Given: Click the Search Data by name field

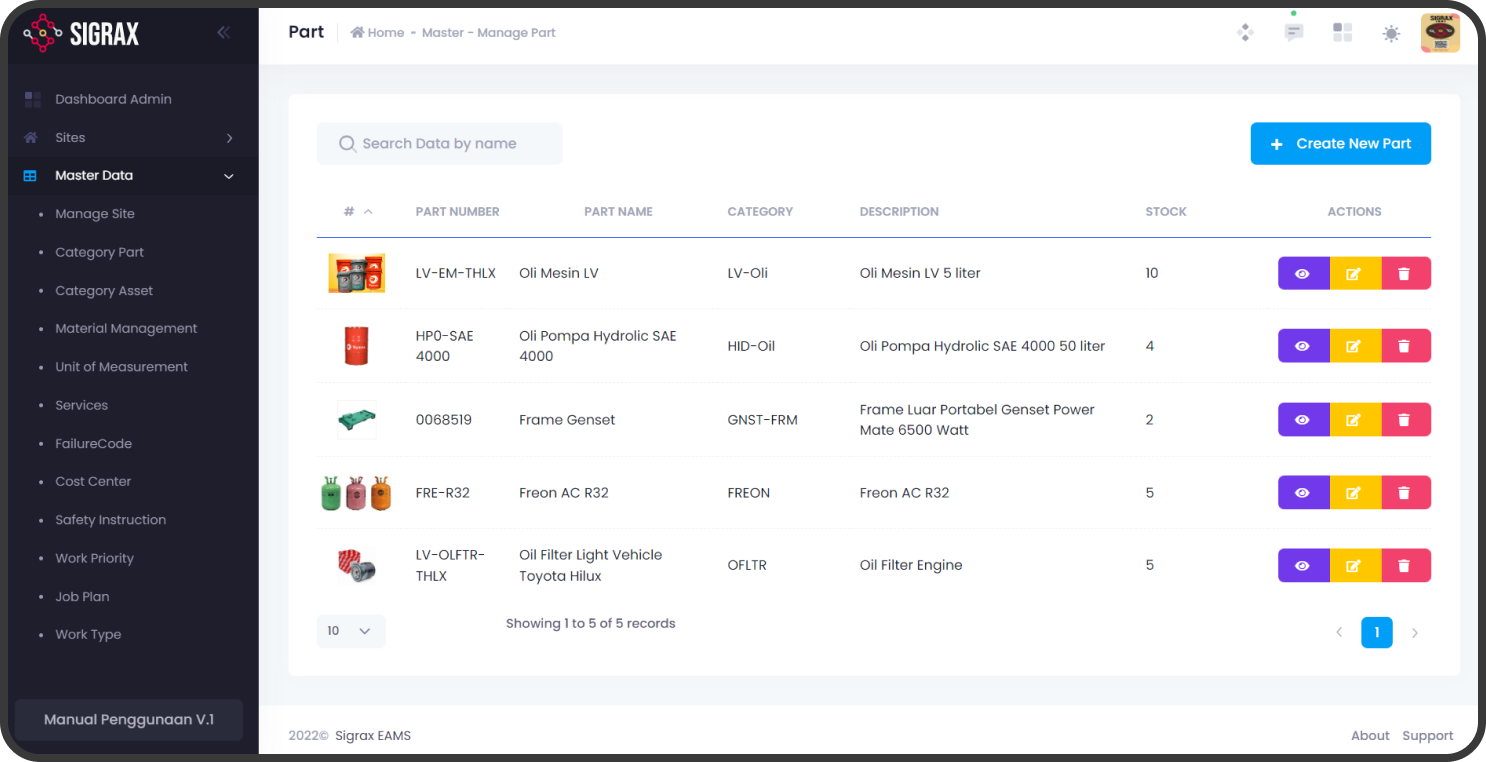Looking at the screenshot, I should (440, 144).
